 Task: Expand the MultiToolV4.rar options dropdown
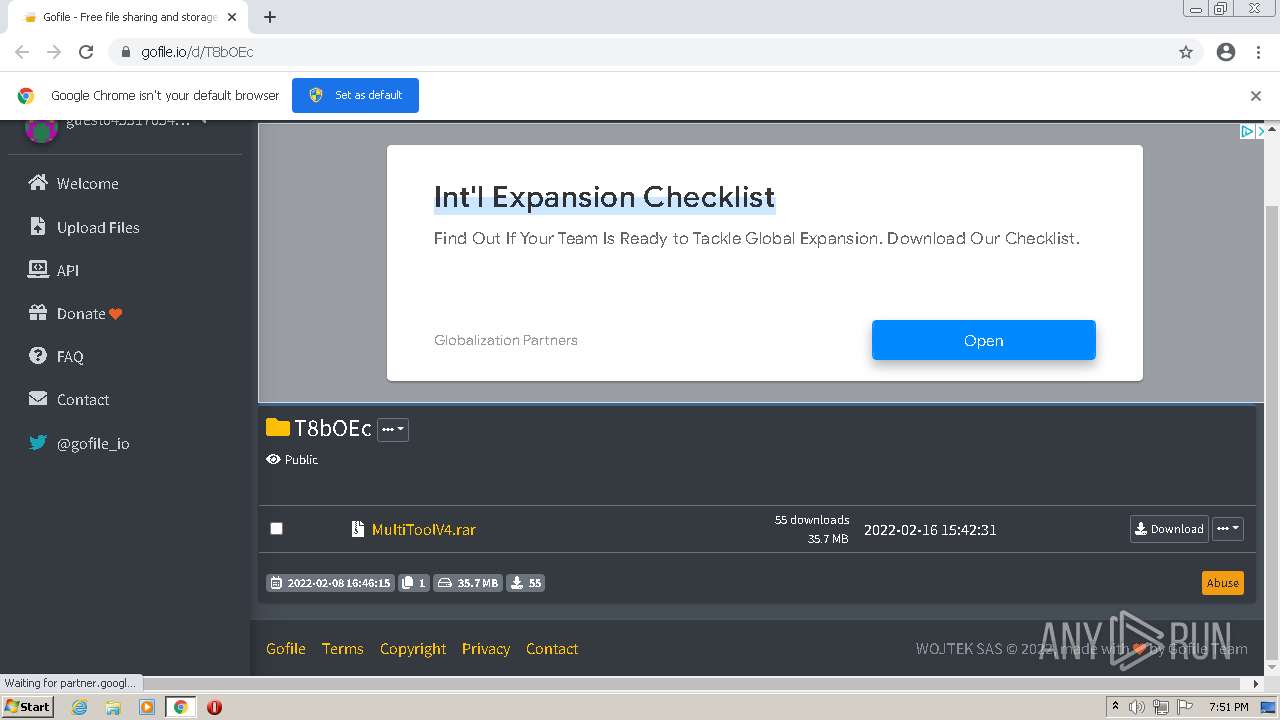tap(1227, 529)
